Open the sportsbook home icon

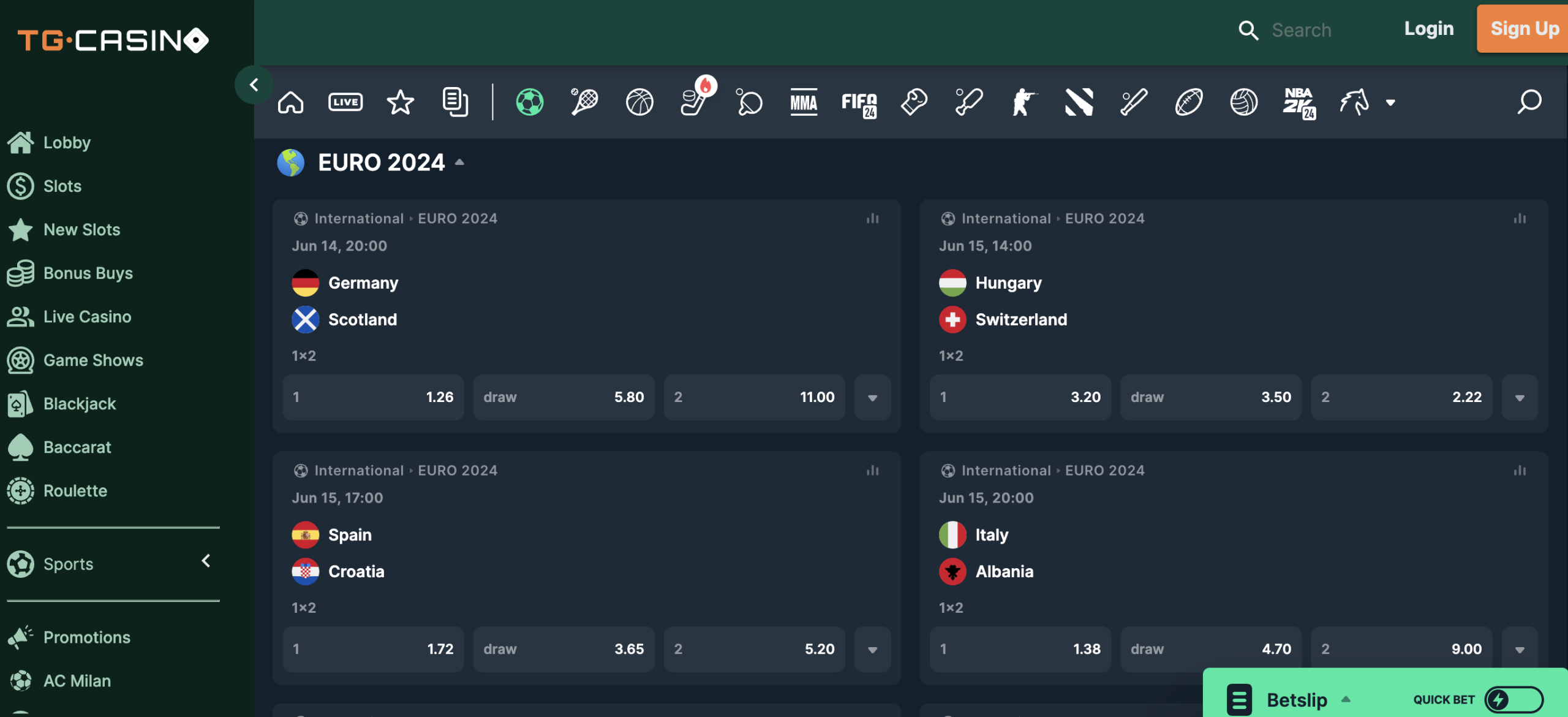click(x=290, y=102)
